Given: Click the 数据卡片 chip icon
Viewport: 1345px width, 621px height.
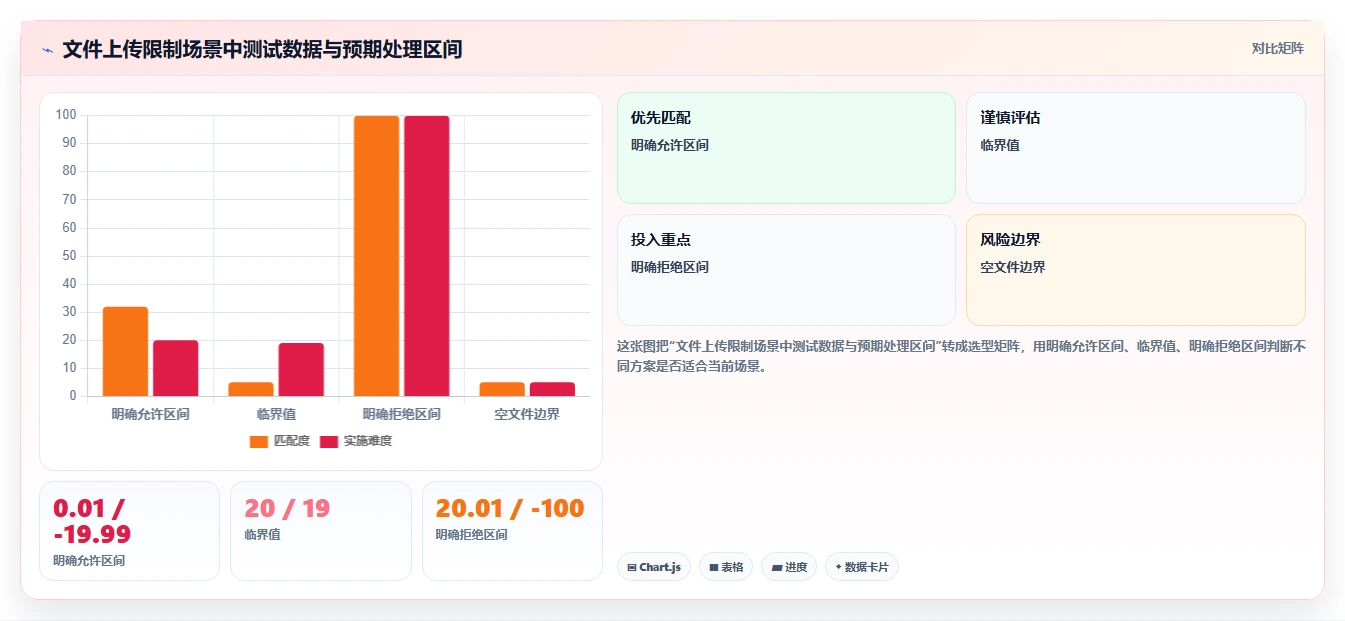Looking at the screenshot, I should (x=839, y=567).
